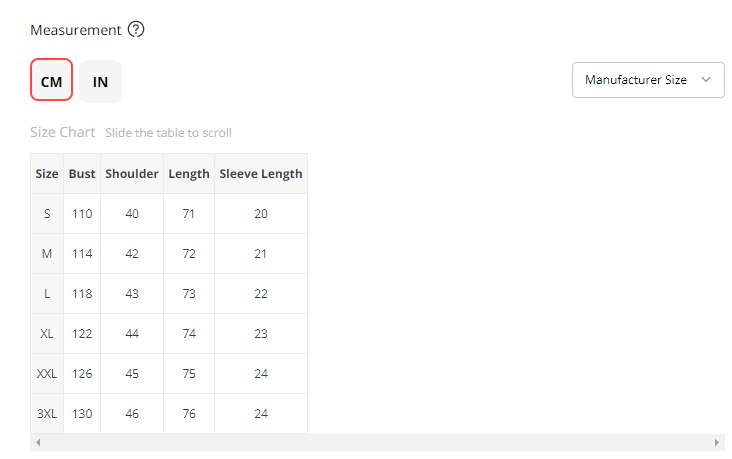Click the bust value 118 for size L
This screenshot has width=732, height=459.
click(82, 294)
